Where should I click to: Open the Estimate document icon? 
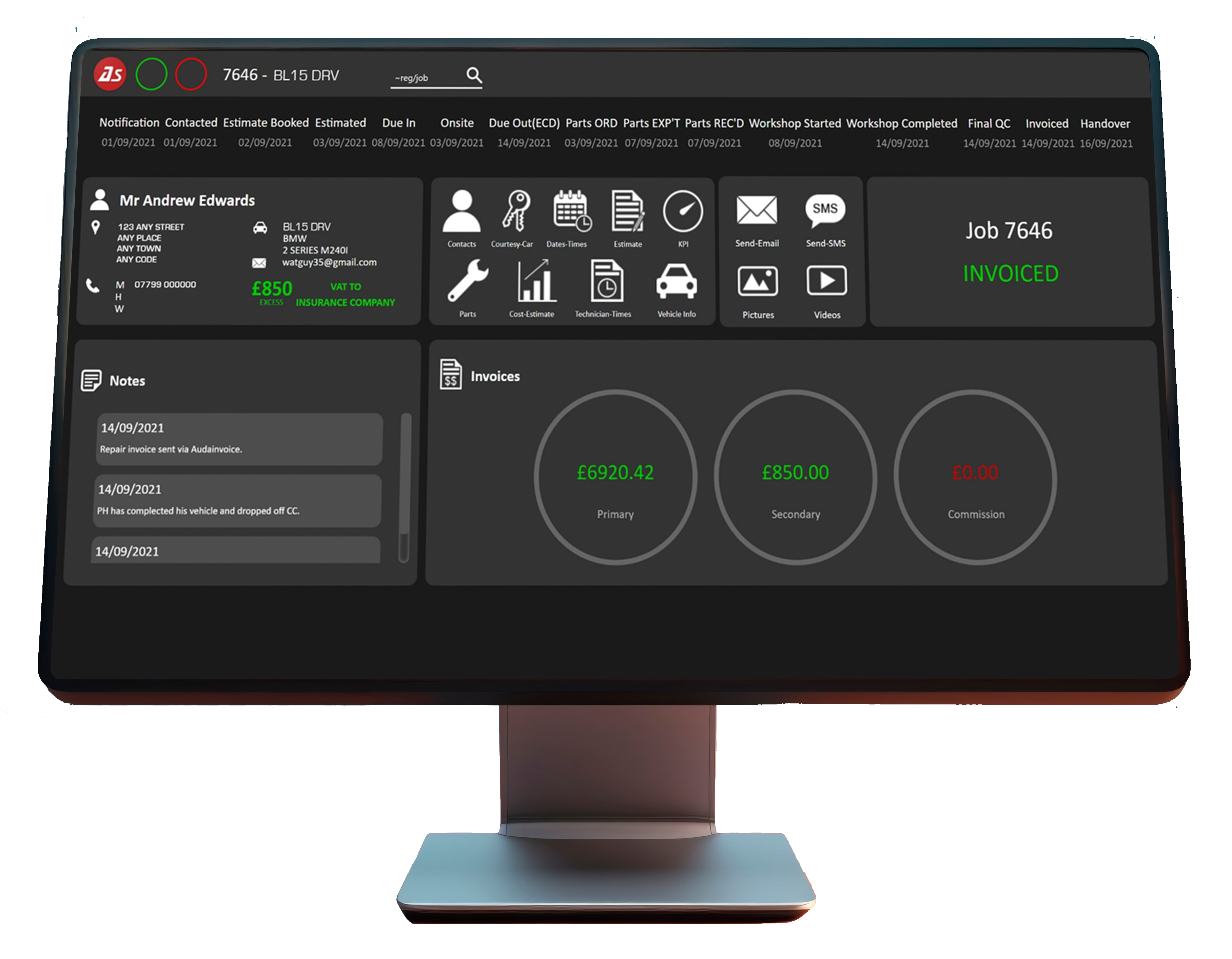[x=627, y=212]
